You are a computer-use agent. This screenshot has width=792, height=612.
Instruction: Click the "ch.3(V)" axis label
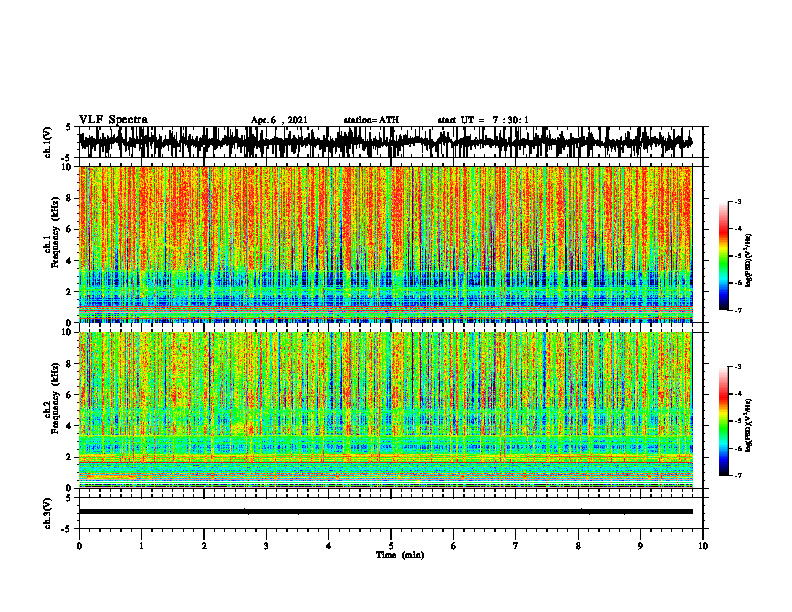pos(48,513)
